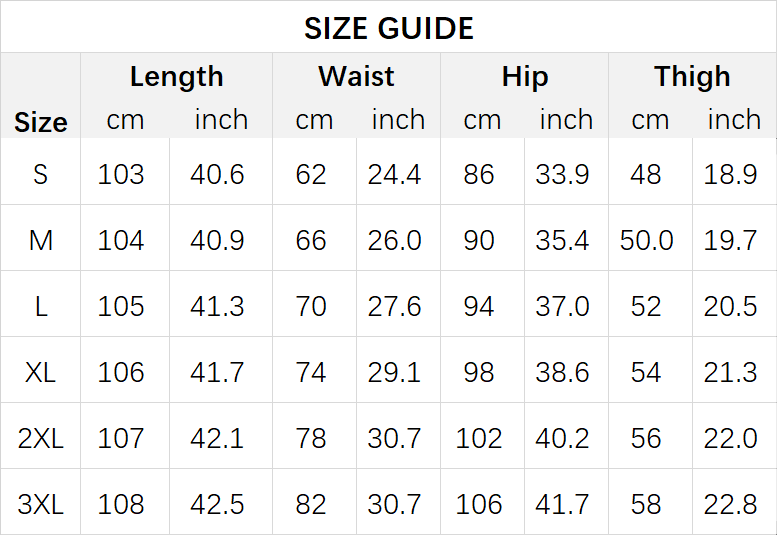Select the Thigh column header

tap(692, 77)
